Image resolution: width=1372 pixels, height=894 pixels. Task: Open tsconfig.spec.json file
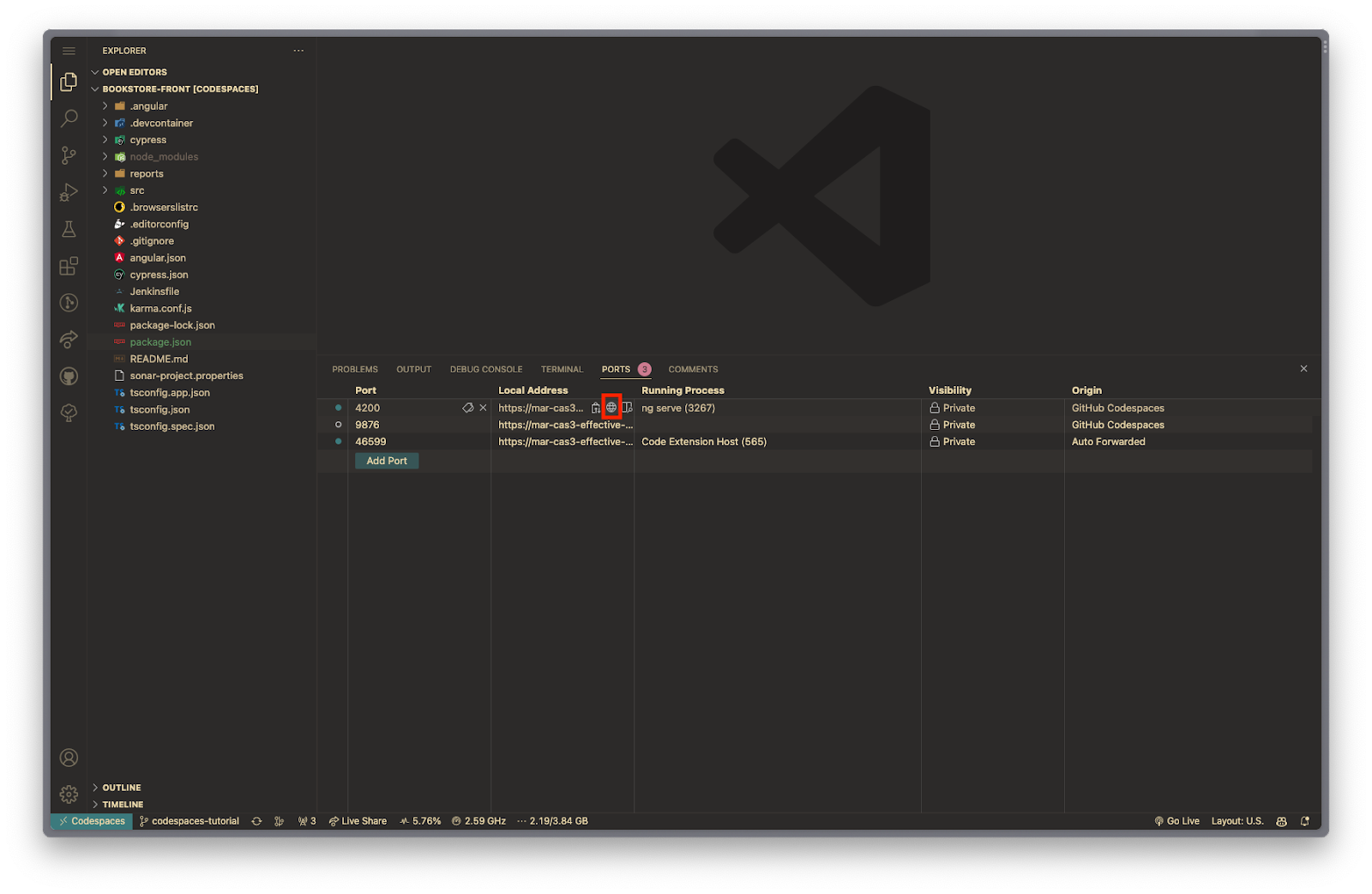point(172,426)
